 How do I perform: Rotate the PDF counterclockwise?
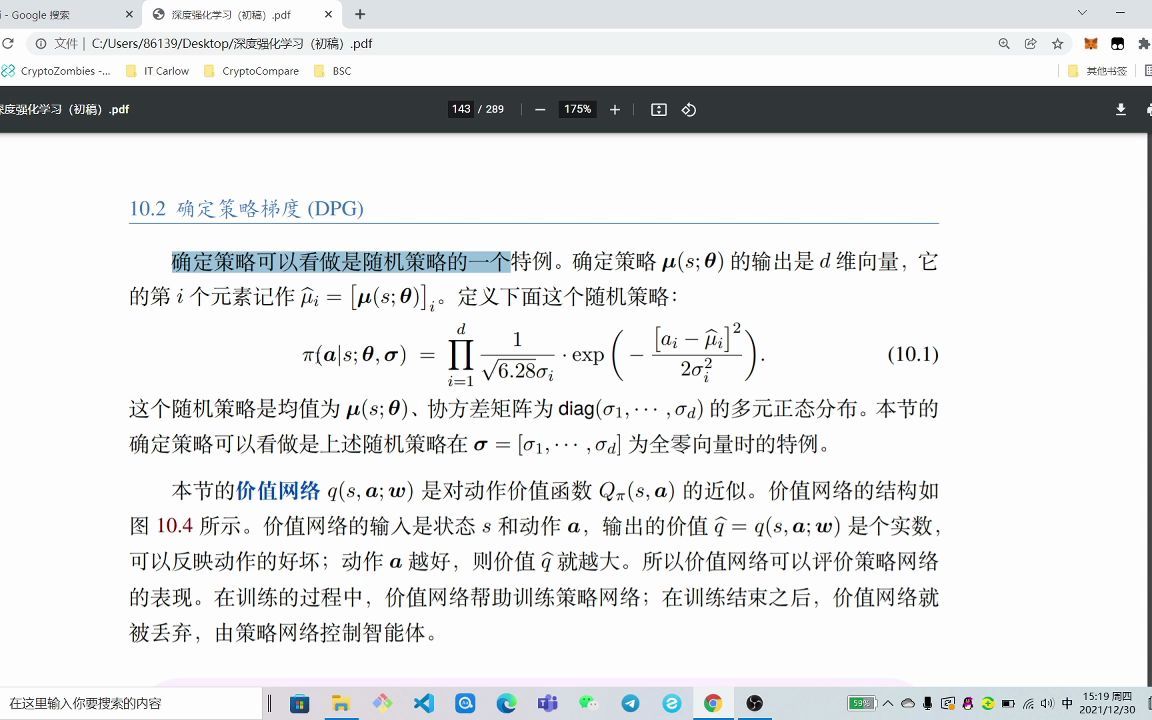[688, 109]
